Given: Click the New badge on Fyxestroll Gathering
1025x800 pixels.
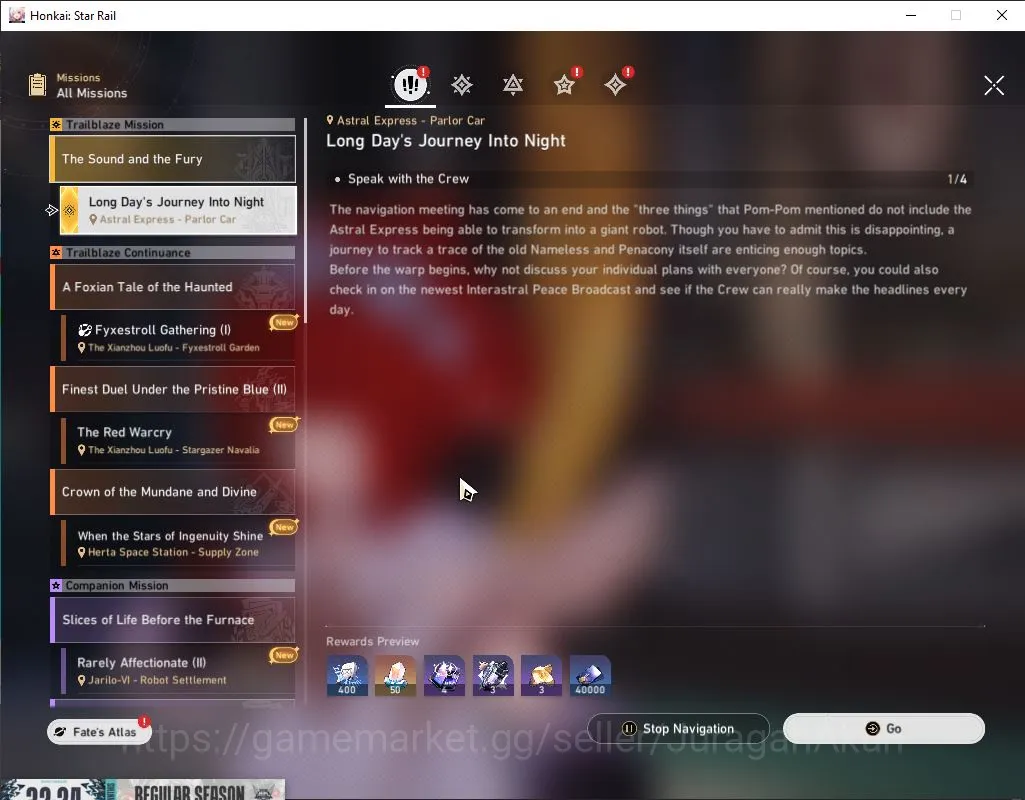Looking at the screenshot, I should coord(284,322).
